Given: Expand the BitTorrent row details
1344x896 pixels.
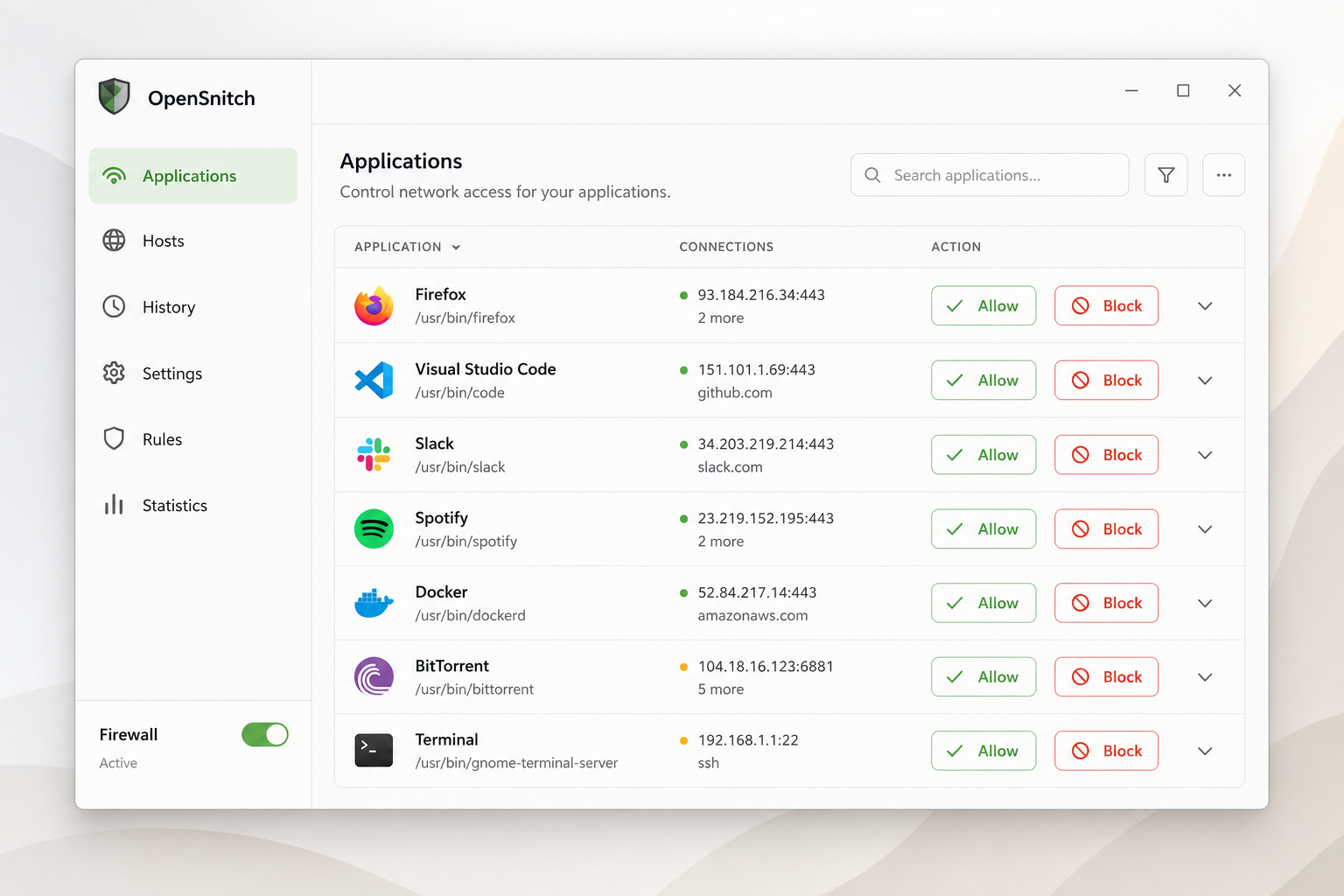Looking at the screenshot, I should pos(1205,676).
